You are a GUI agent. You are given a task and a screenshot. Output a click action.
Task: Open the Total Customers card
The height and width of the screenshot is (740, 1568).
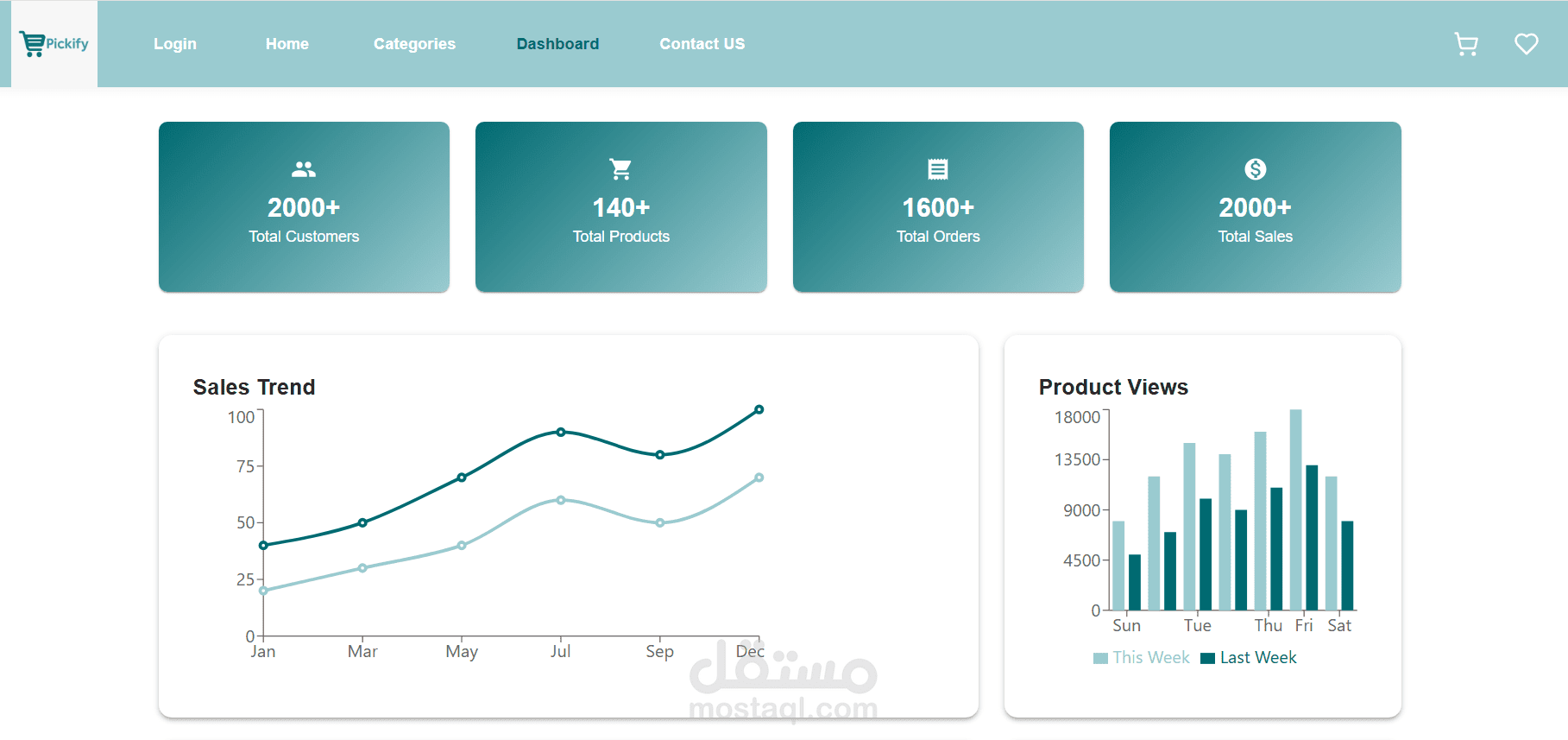(304, 207)
